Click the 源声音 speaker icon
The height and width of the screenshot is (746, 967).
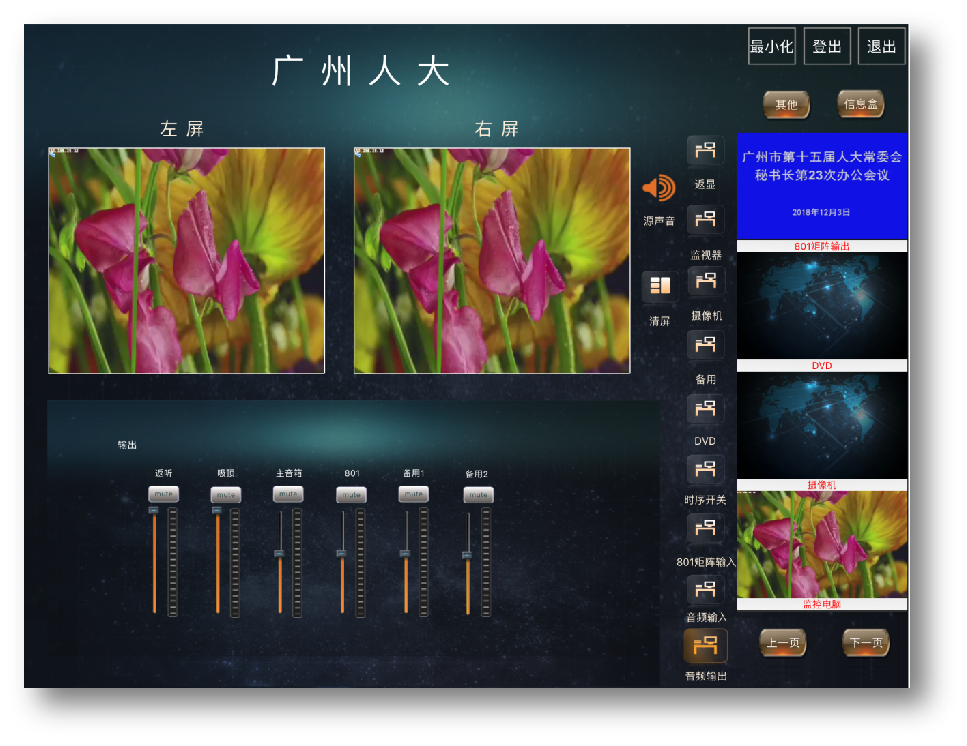658,188
